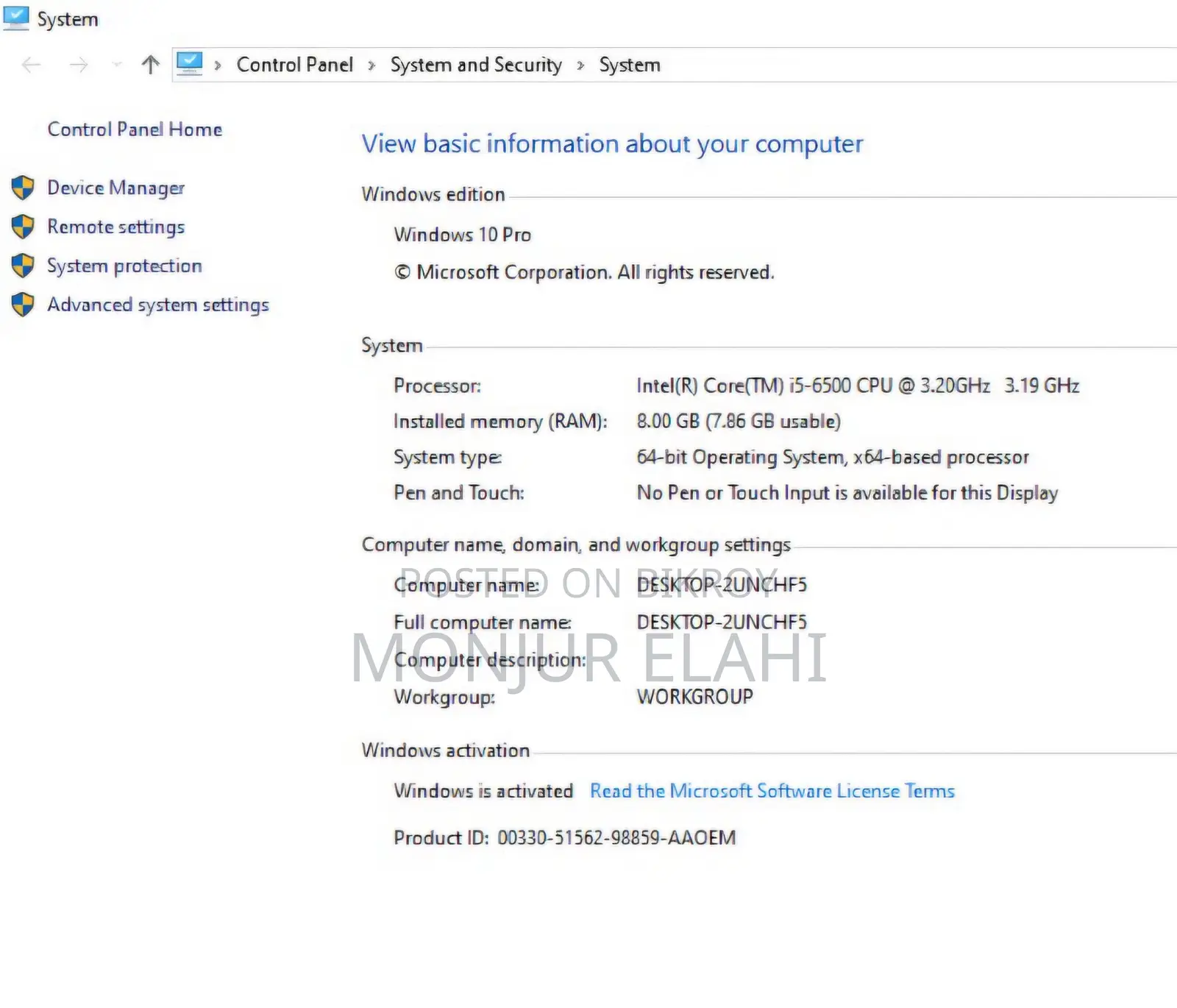Read the Microsoft Software License Terms

(772, 791)
